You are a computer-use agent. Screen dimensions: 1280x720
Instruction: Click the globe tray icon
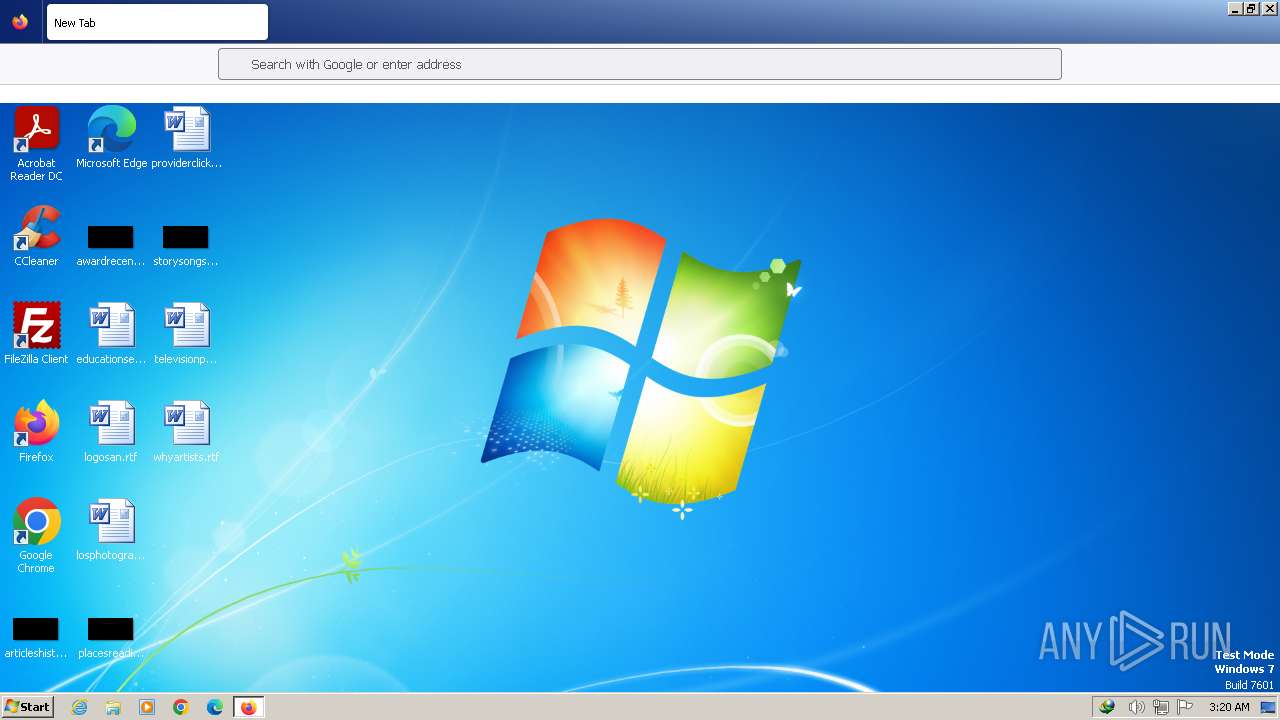(1107, 707)
